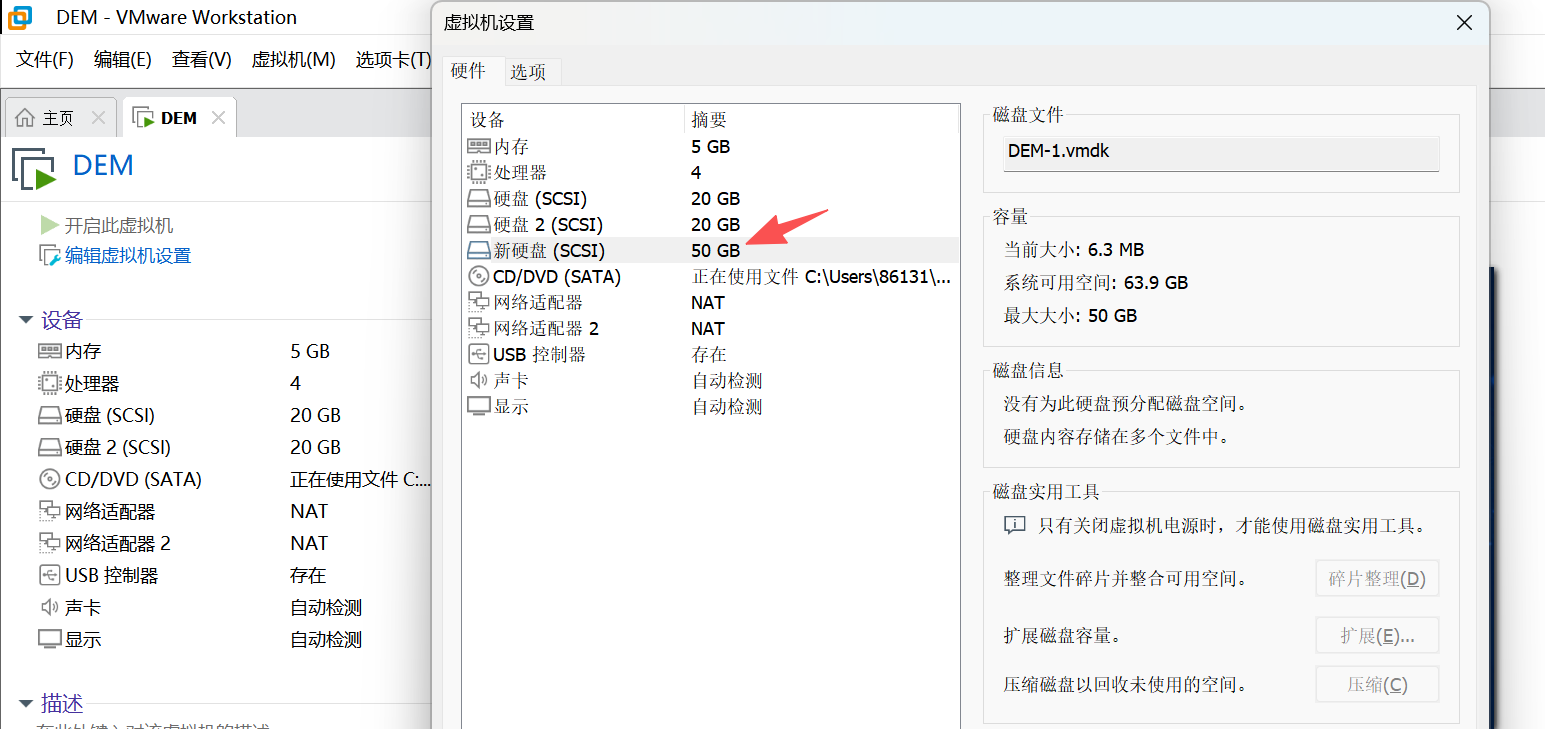The image size is (1545, 729).
Task: Open the 文件(F) menu
Action: (45, 59)
